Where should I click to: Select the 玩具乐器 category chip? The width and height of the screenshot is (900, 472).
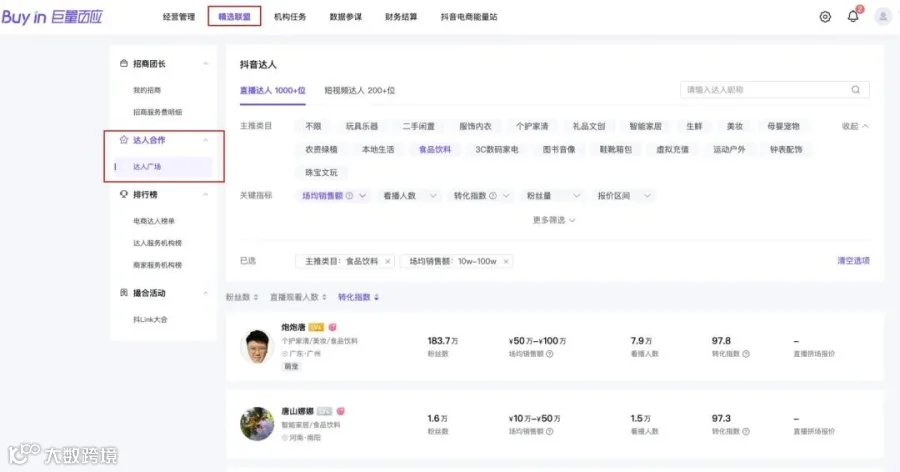coord(362,126)
